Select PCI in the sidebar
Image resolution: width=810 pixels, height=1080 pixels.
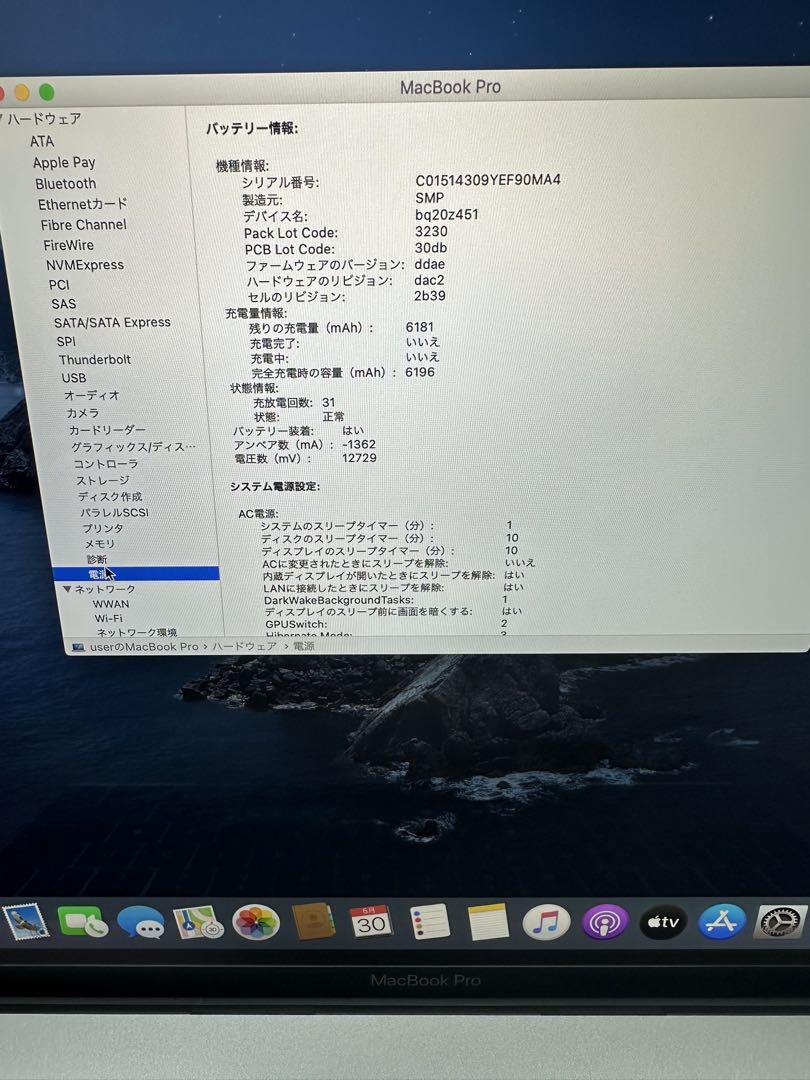[x=59, y=284]
